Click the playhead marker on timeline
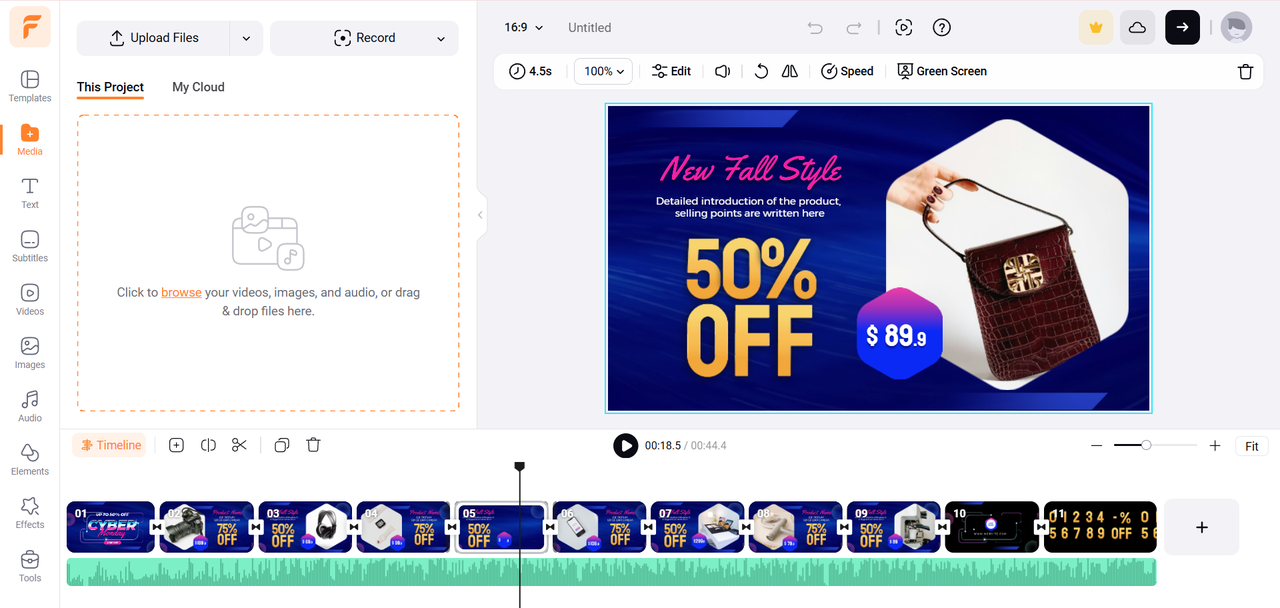1280x608 pixels. pos(519,467)
